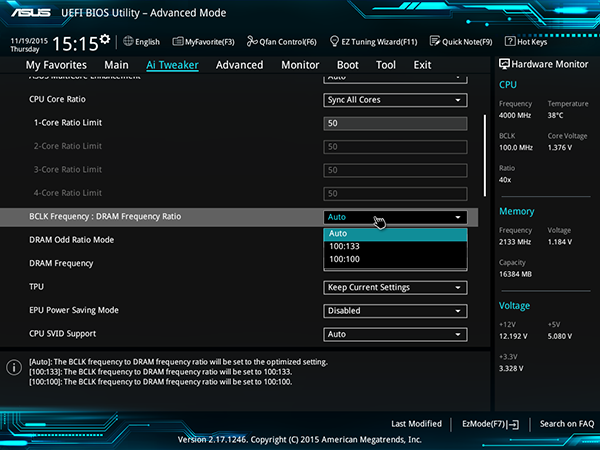Click the info circle icon in help area

click(x=14, y=367)
